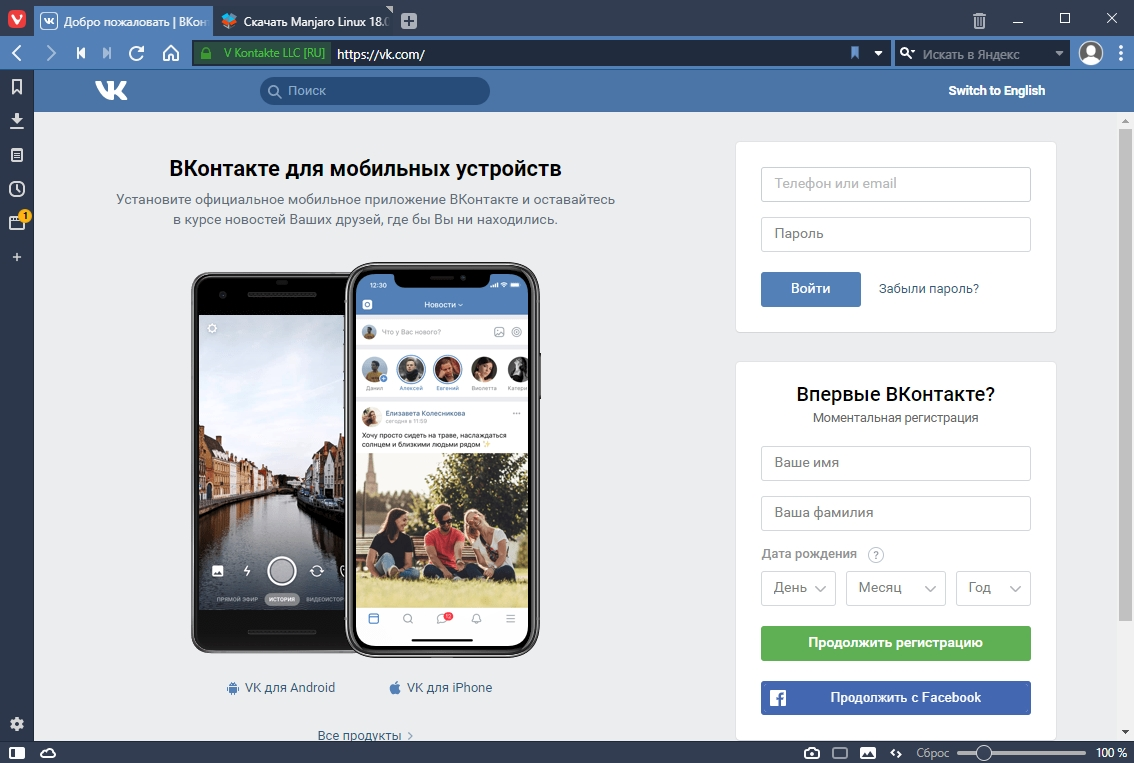
Task: Click Продолжить регистрацию green button
Action: [895, 643]
